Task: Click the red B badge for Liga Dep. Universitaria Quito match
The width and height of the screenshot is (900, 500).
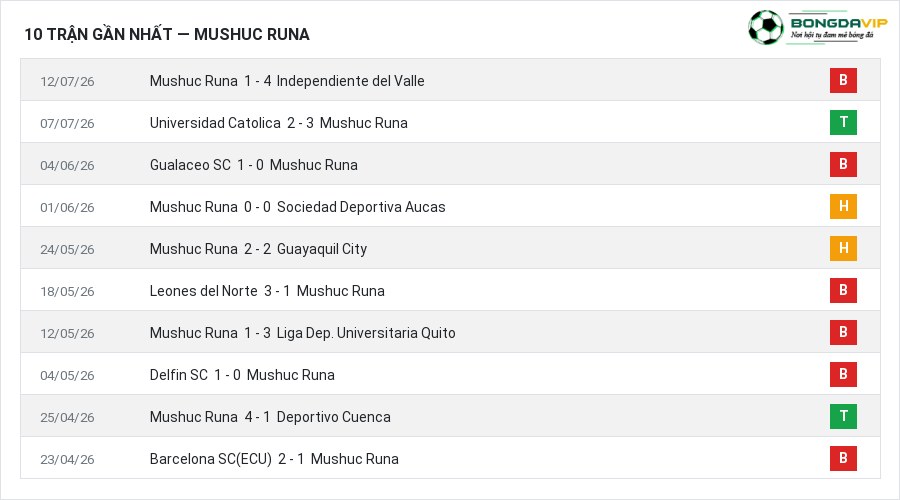Action: [843, 332]
